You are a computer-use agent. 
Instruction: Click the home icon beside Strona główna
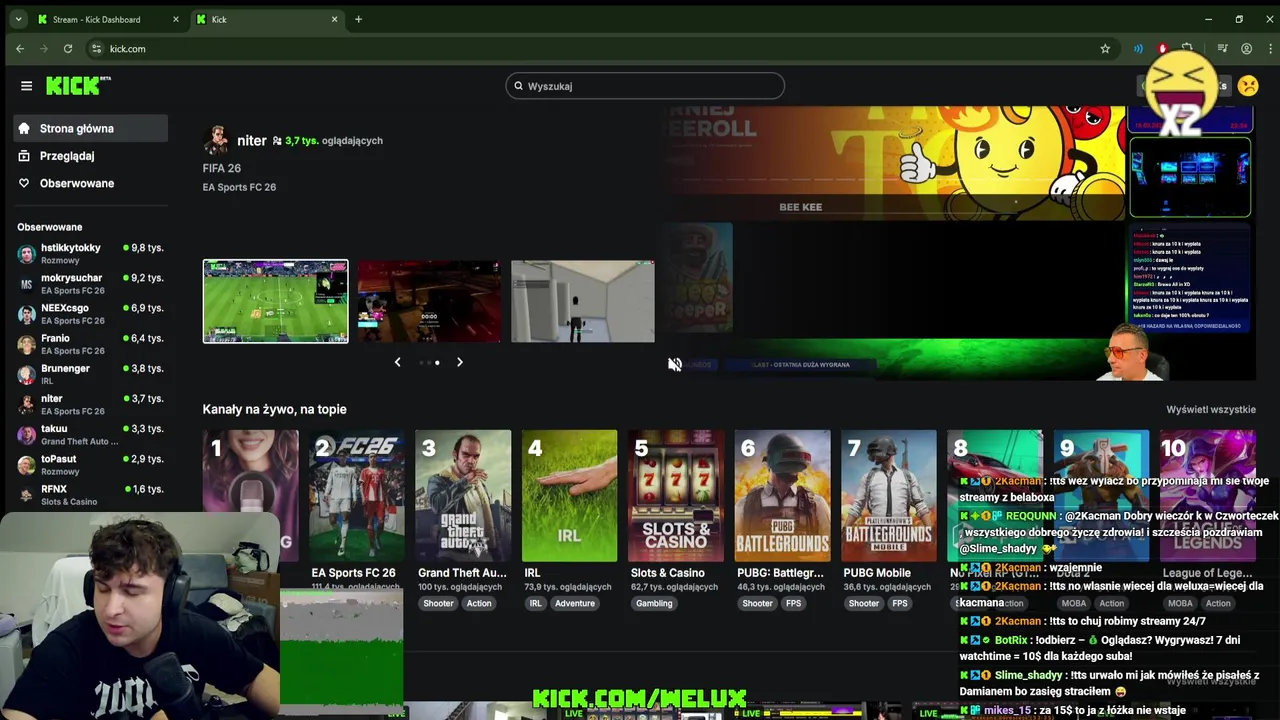tap(24, 128)
